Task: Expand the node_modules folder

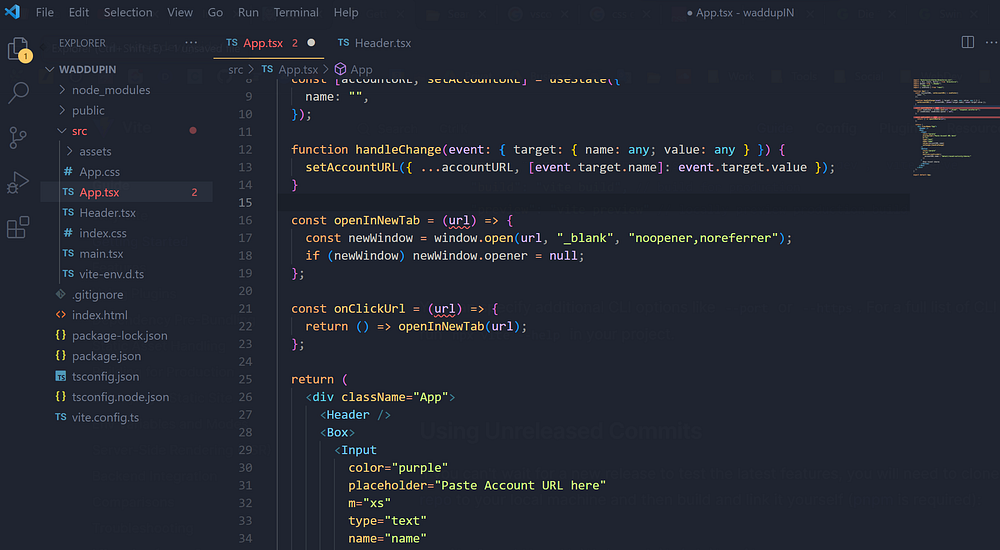Action: pos(62,90)
